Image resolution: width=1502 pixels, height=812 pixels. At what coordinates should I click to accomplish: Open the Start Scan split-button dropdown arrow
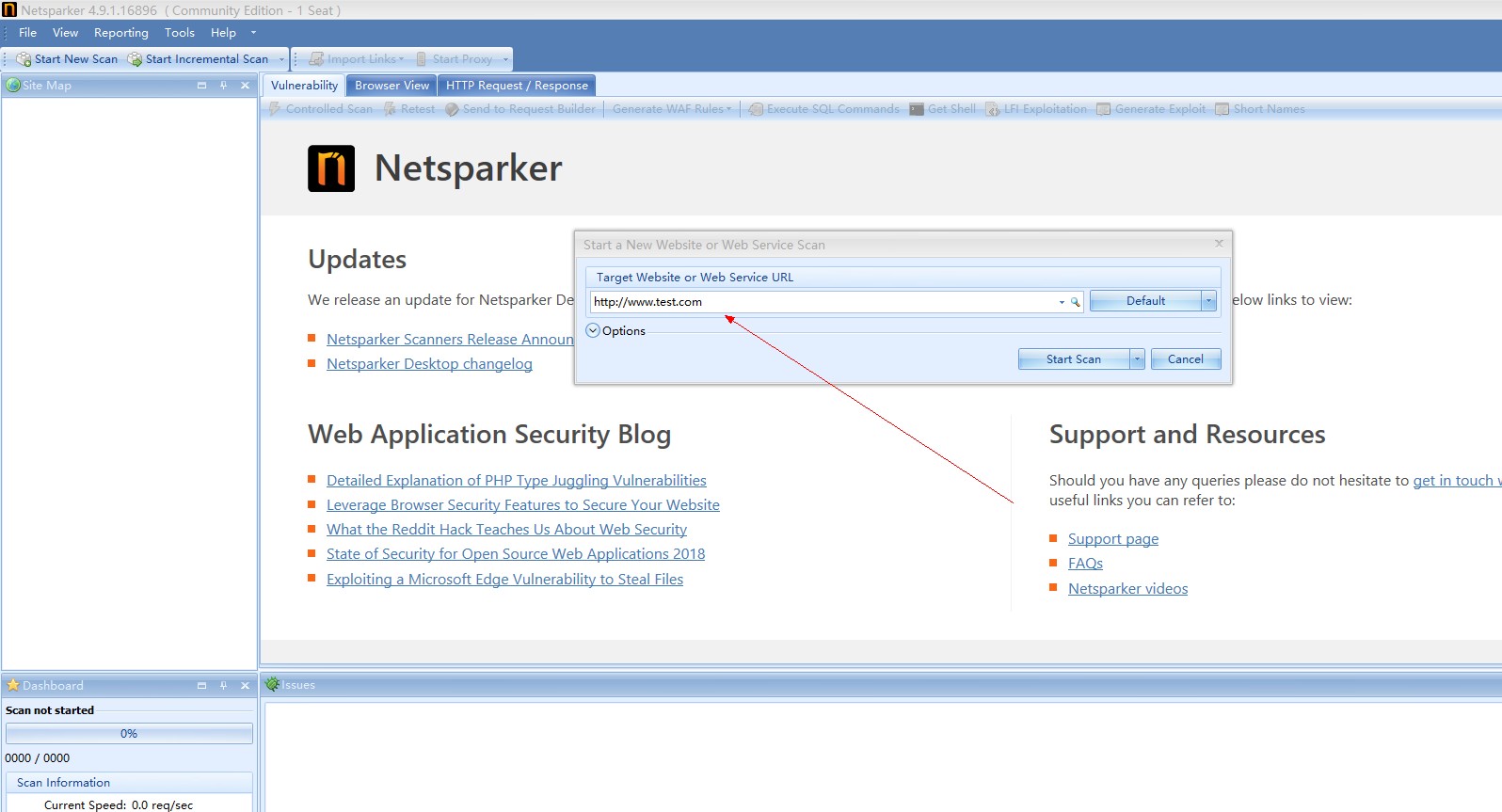point(1137,358)
